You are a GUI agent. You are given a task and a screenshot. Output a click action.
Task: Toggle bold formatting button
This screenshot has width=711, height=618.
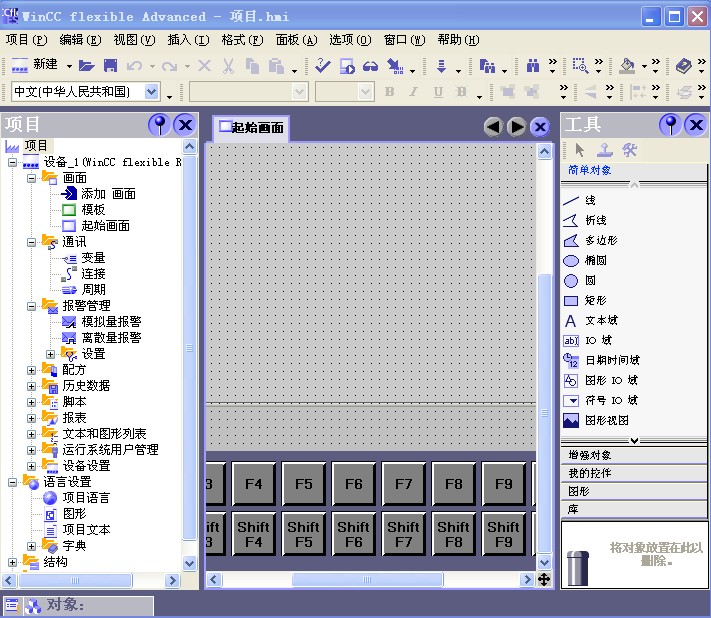click(389, 92)
